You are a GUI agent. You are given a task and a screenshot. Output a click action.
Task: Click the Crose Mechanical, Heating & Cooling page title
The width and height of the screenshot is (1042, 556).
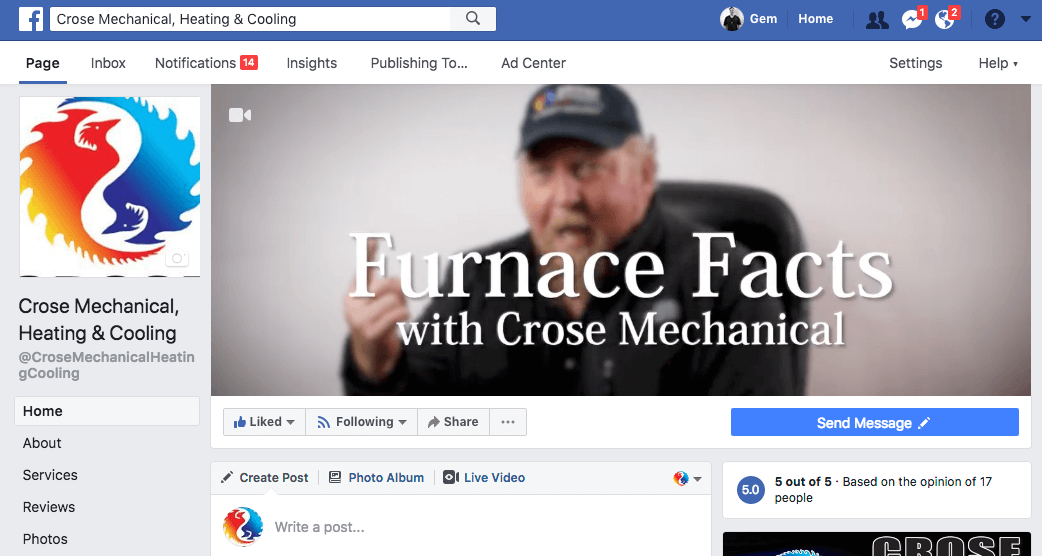tap(98, 320)
